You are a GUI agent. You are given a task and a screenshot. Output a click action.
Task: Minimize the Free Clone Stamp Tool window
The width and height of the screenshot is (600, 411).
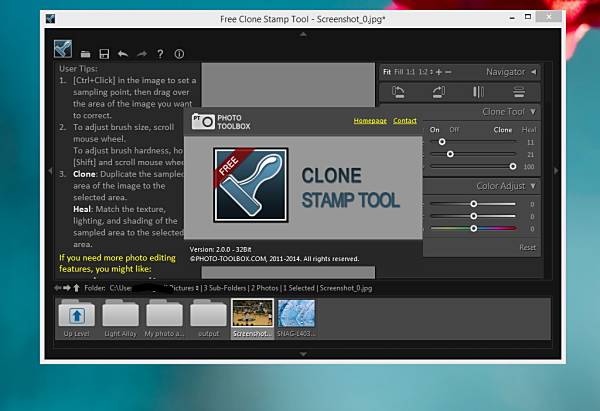[x=512, y=18]
